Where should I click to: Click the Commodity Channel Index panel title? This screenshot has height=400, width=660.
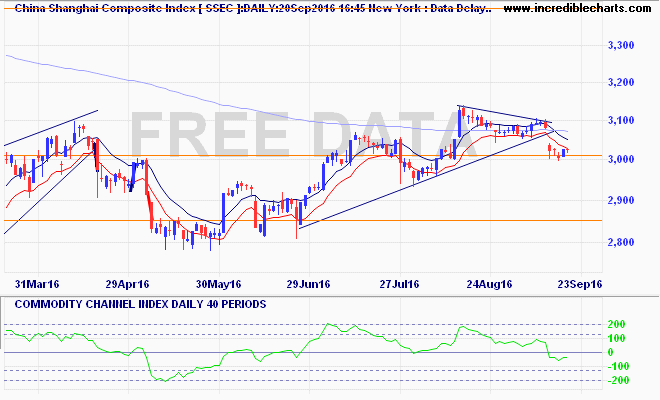(x=136, y=303)
